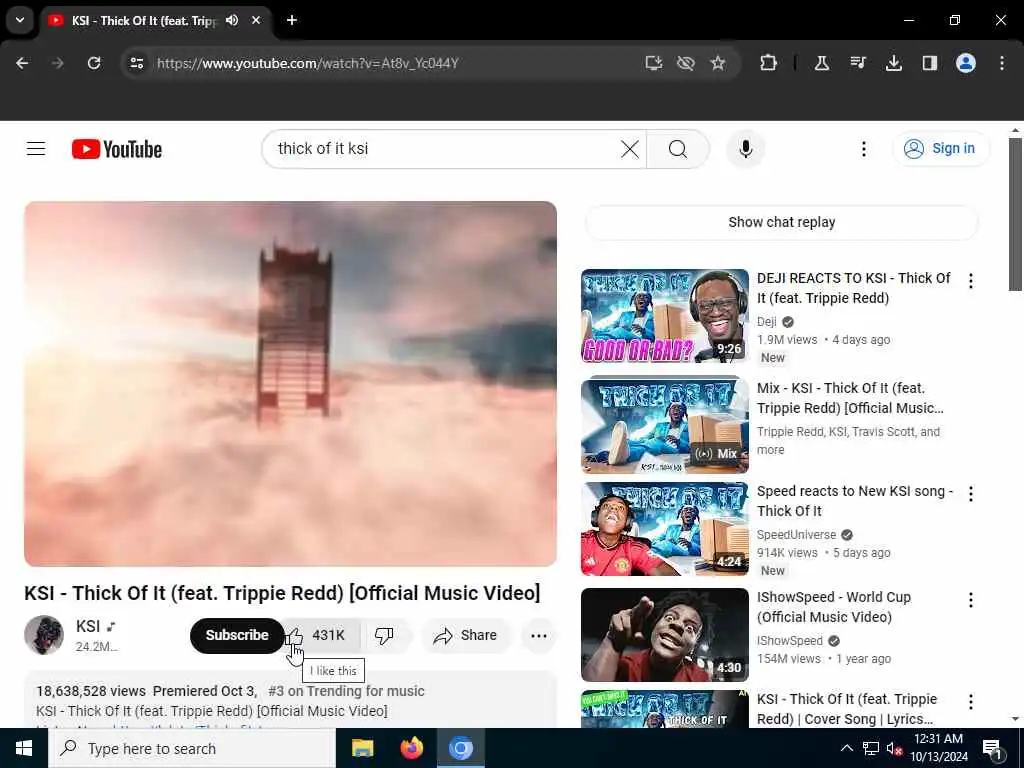Open Chrome Labs flask icon
This screenshot has width=1024, height=768.
tap(822, 63)
